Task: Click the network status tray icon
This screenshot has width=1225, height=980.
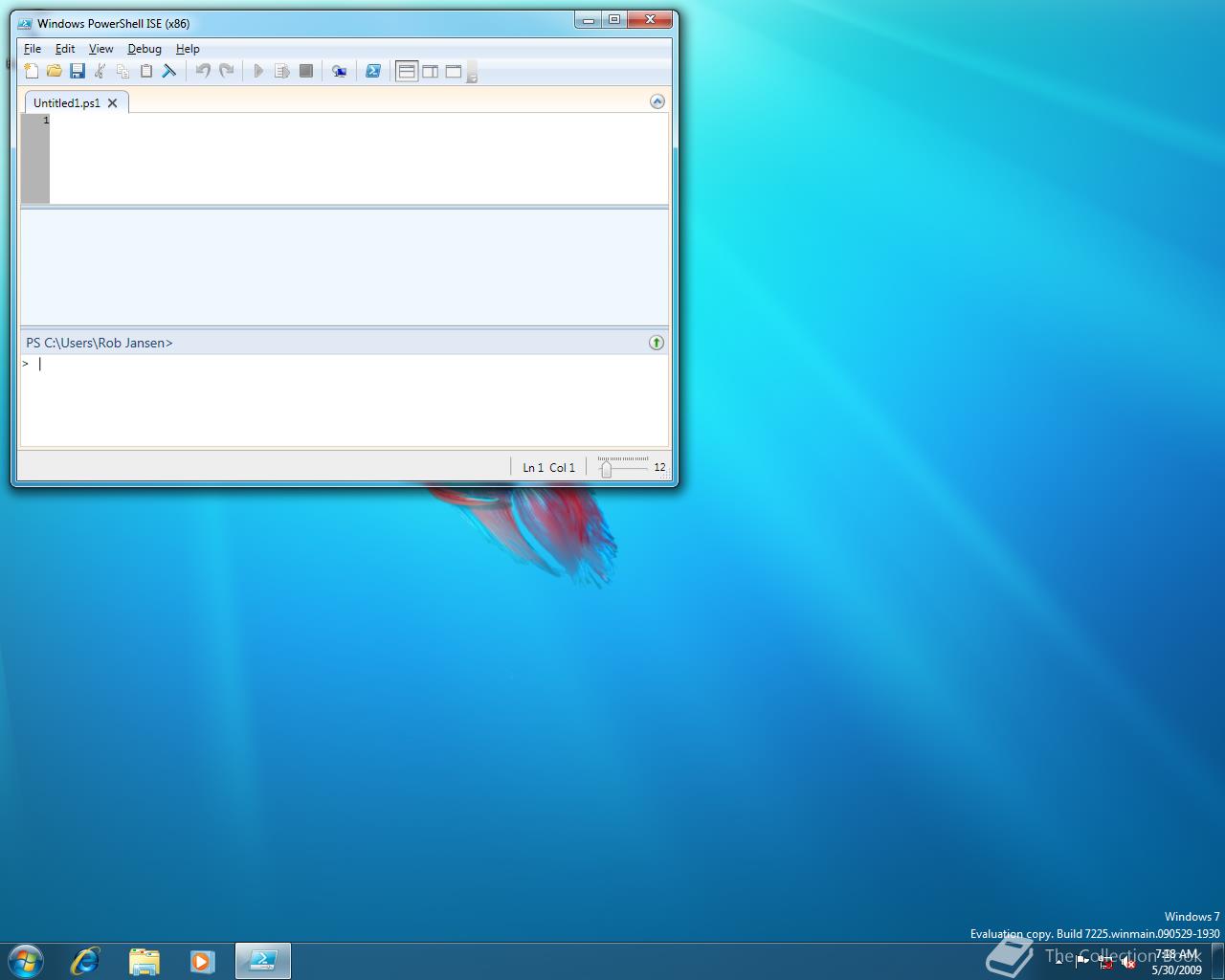Action: [x=1105, y=963]
